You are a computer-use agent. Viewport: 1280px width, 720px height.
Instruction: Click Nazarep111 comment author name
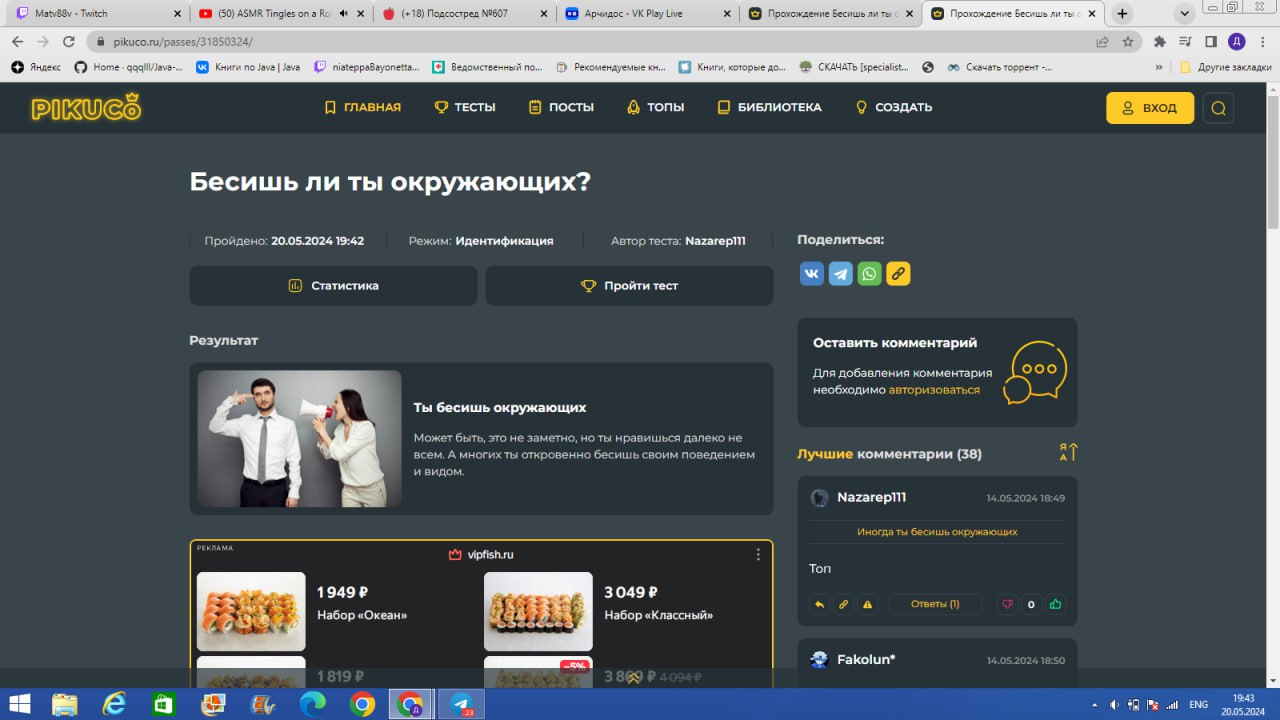pyautogui.click(x=871, y=497)
